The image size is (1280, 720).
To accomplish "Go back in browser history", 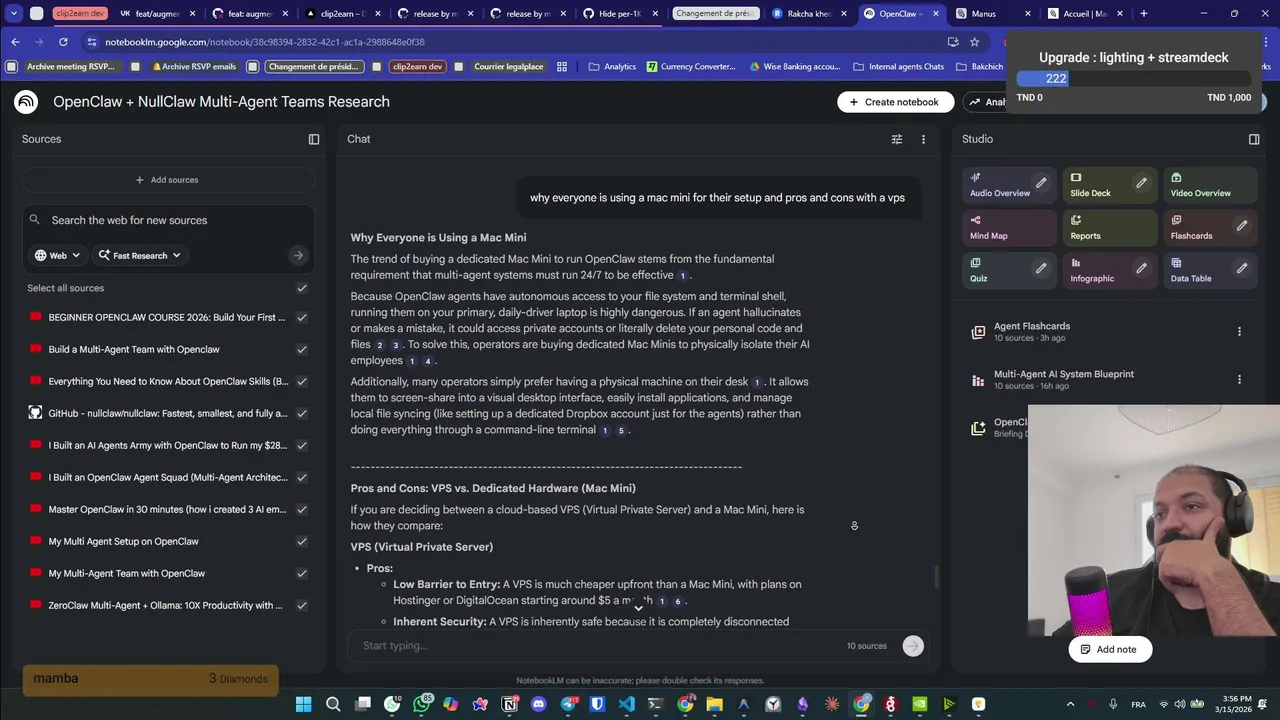I will [x=15, y=42].
